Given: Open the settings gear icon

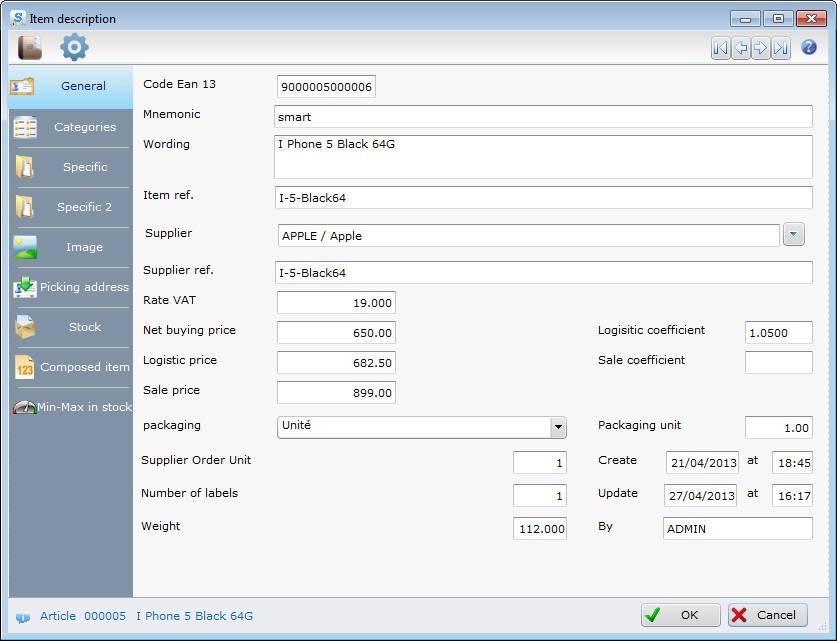Looking at the screenshot, I should 73,46.
